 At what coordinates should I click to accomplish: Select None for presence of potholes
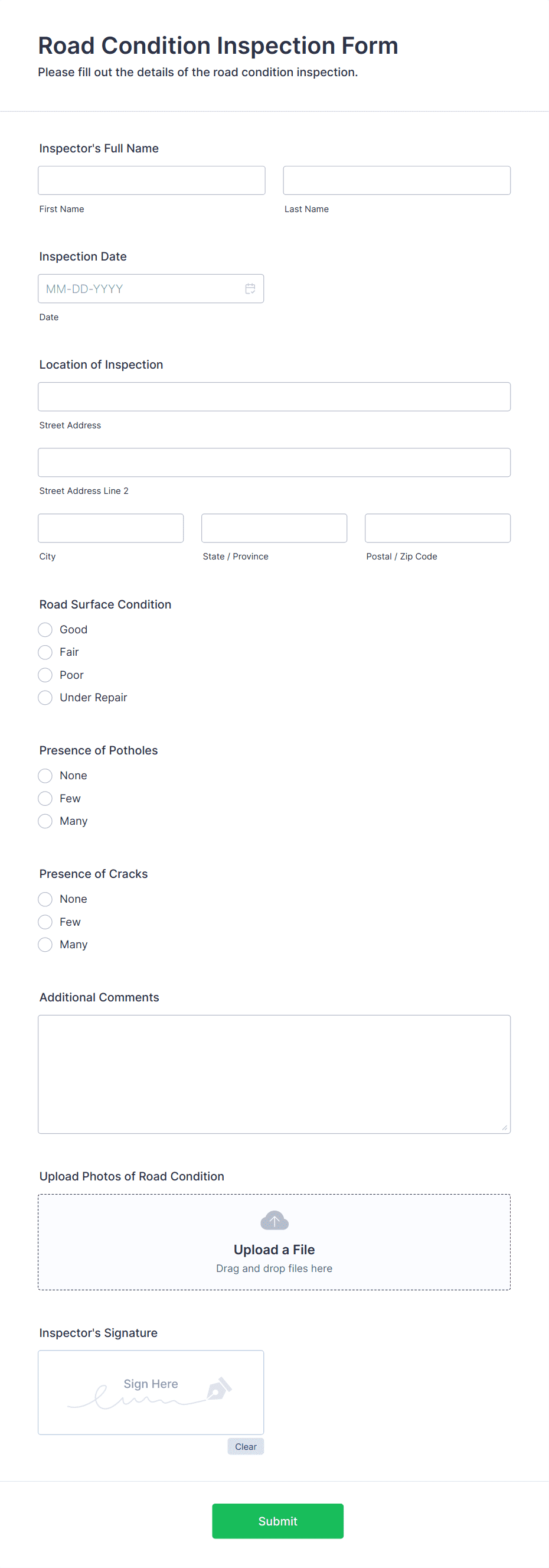(x=45, y=776)
